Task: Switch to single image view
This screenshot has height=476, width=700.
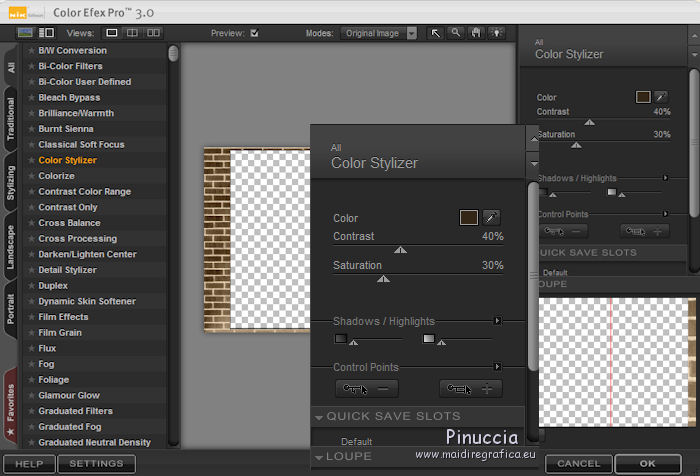Action: (112, 33)
